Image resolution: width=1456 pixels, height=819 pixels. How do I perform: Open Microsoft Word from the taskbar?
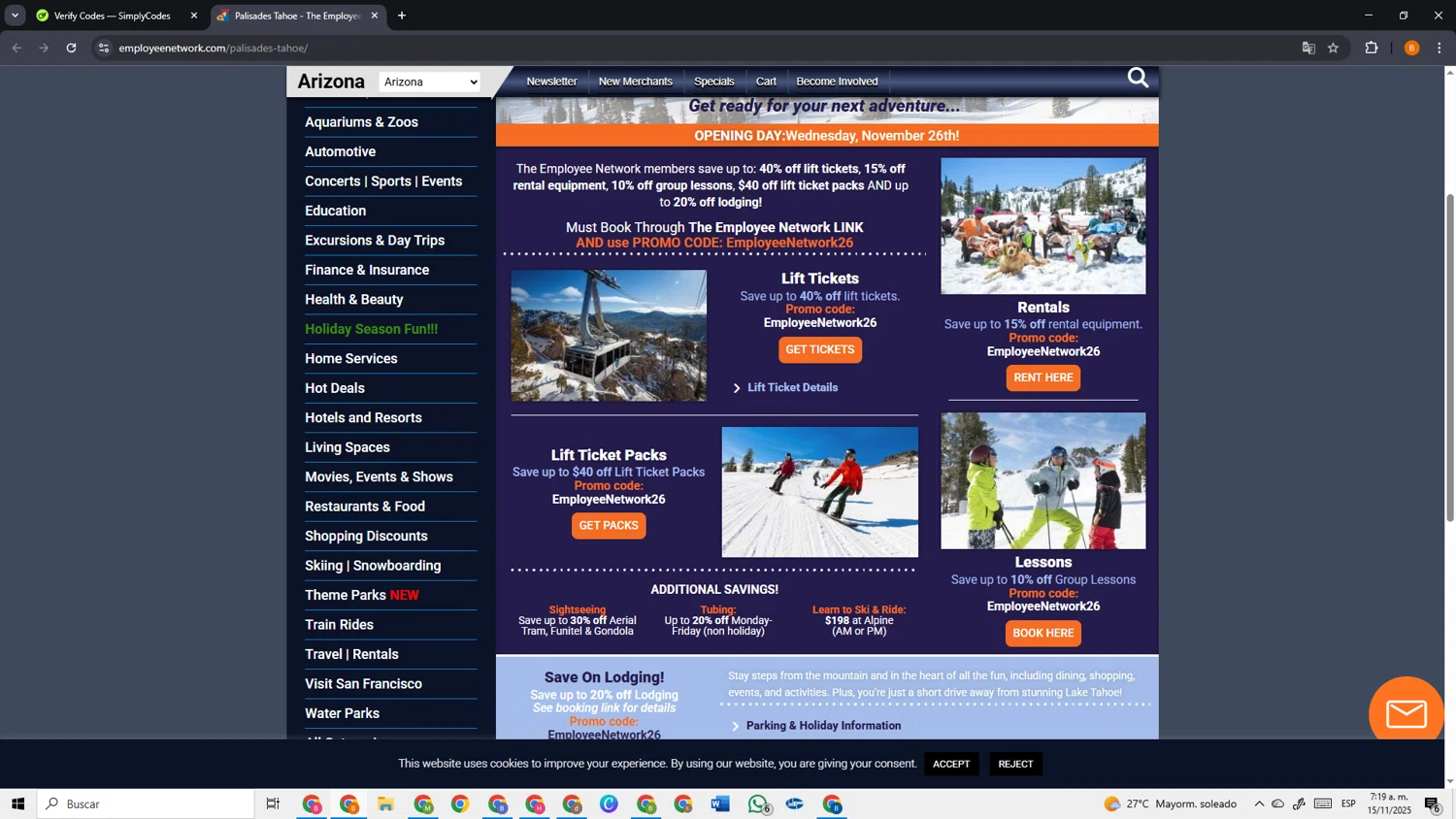click(720, 803)
